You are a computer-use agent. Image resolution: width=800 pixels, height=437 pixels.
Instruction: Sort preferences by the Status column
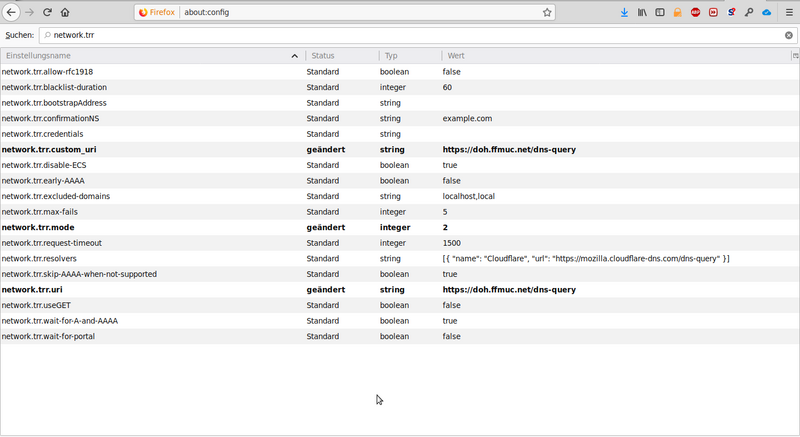pos(340,56)
